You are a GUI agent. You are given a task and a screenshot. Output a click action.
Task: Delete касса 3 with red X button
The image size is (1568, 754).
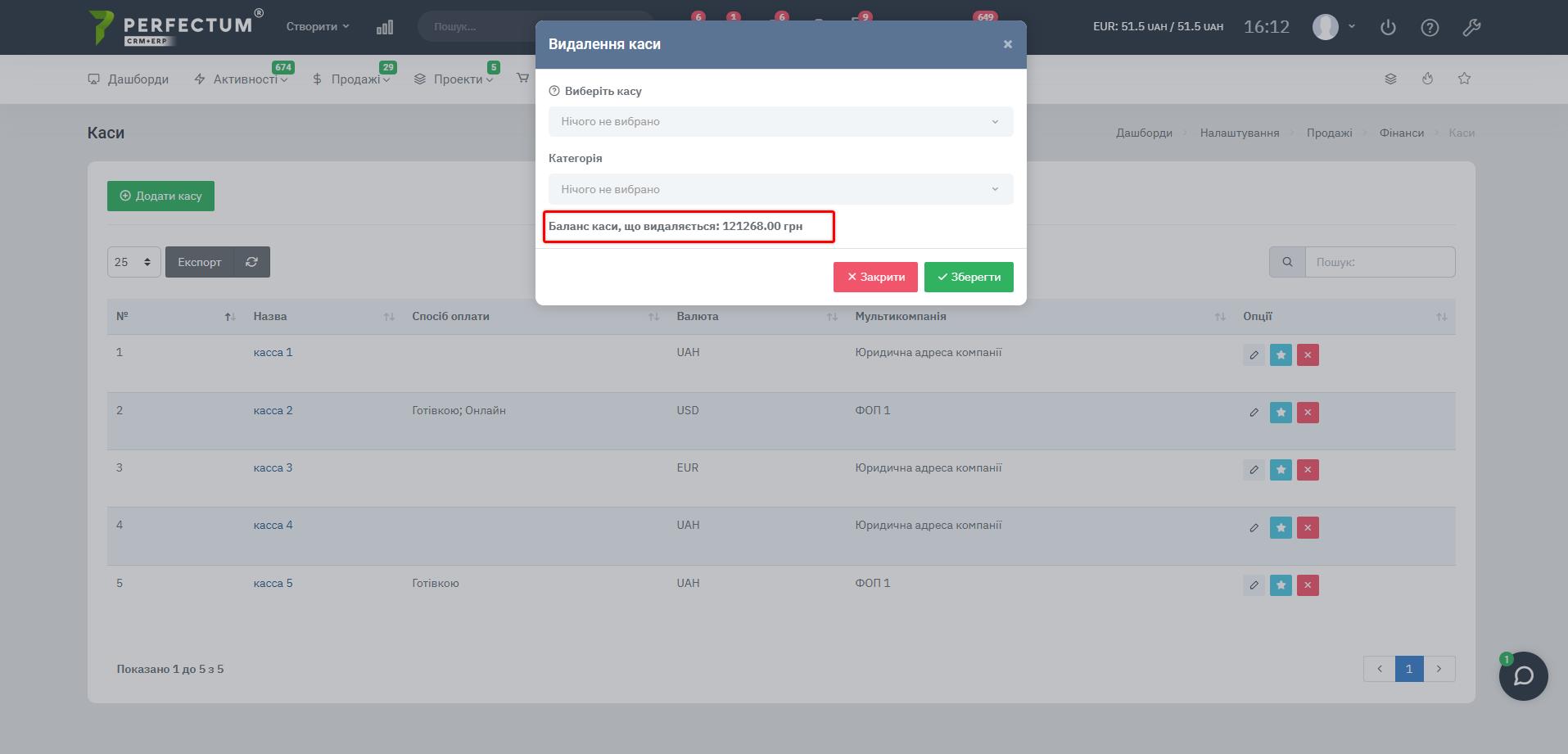pos(1308,470)
